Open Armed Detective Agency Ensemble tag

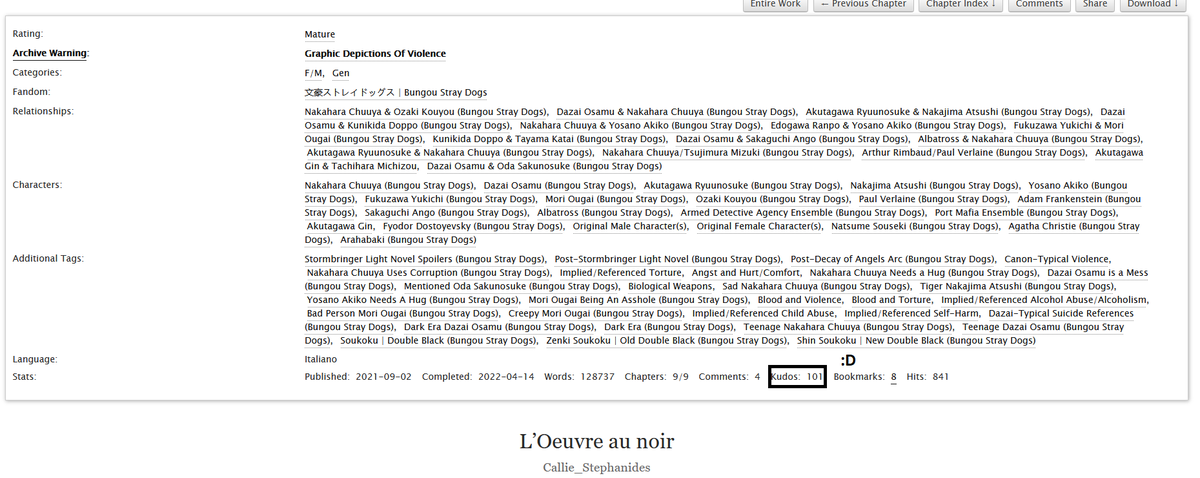(803, 213)
